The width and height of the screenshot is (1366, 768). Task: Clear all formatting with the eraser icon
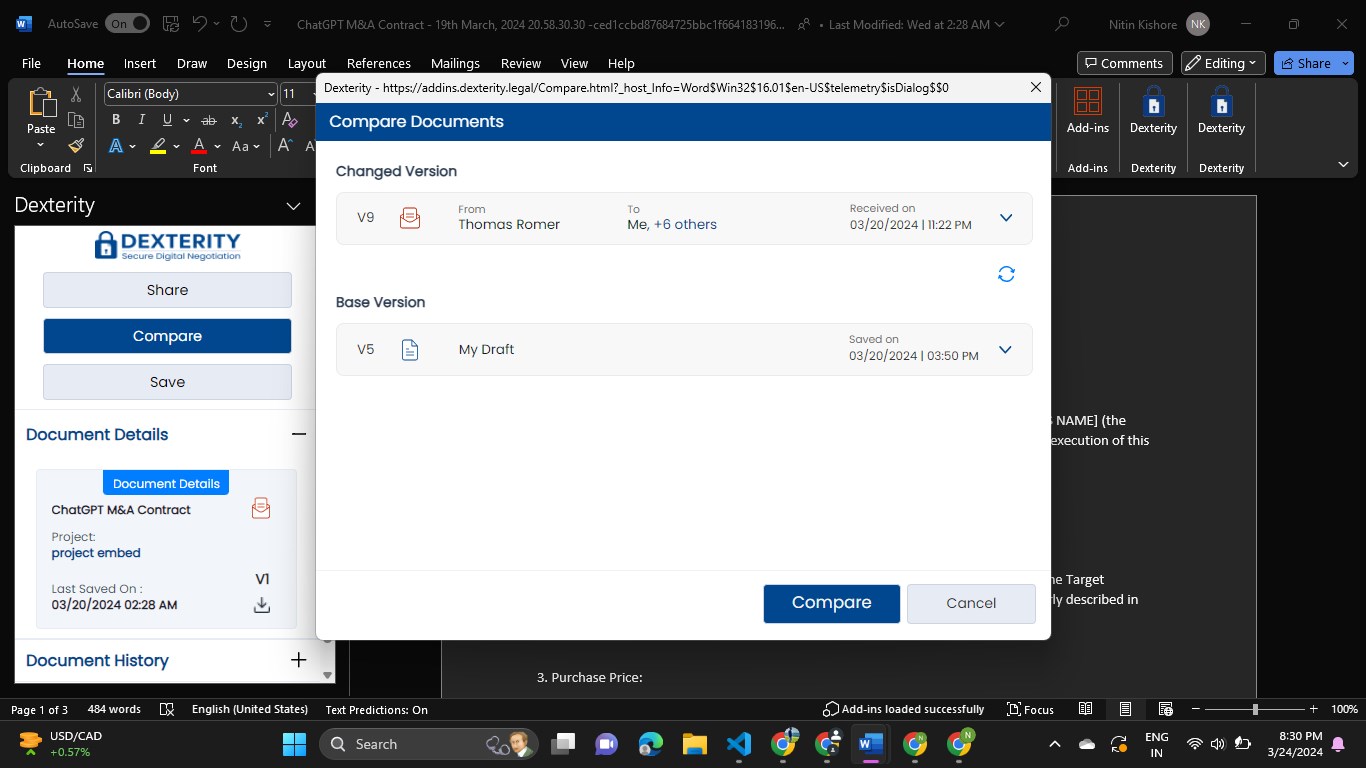click(290, 120)
